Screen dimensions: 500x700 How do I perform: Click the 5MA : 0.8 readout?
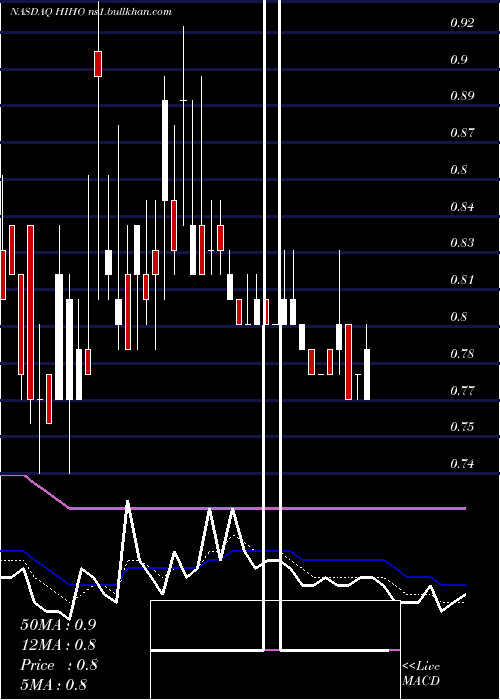tap(54, 685)
